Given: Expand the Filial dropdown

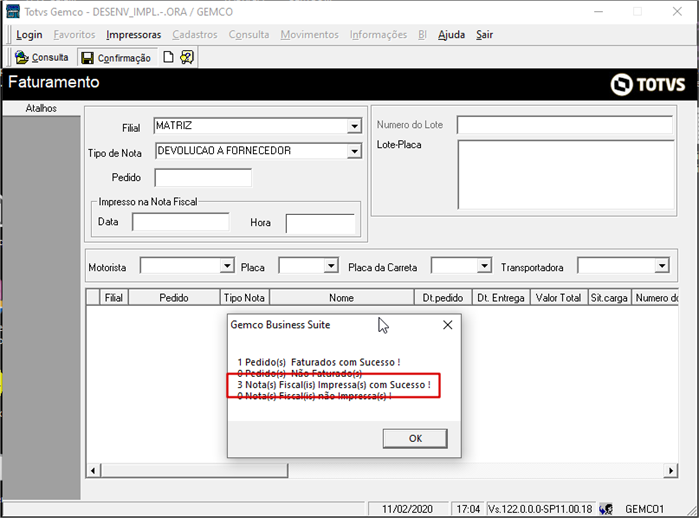Looking at the screenshot, I should [354, 126].
